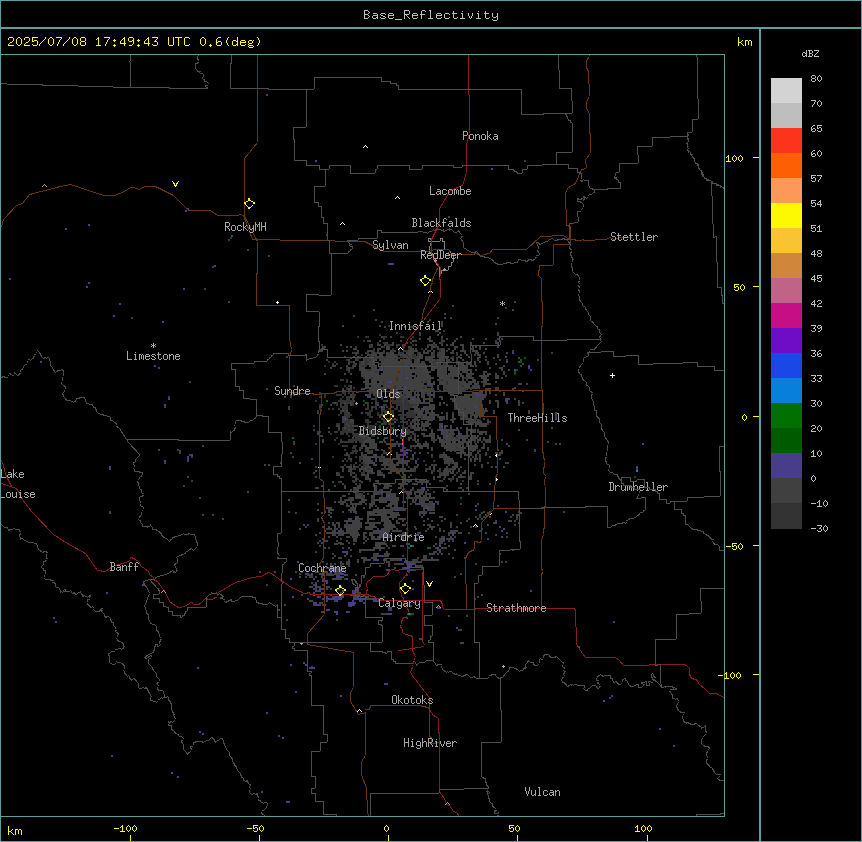Image resolution: width=862 pixels, height=842 pixels.
Task: Click the white plus marker north of Drumheller
Action: click(612, 375)
